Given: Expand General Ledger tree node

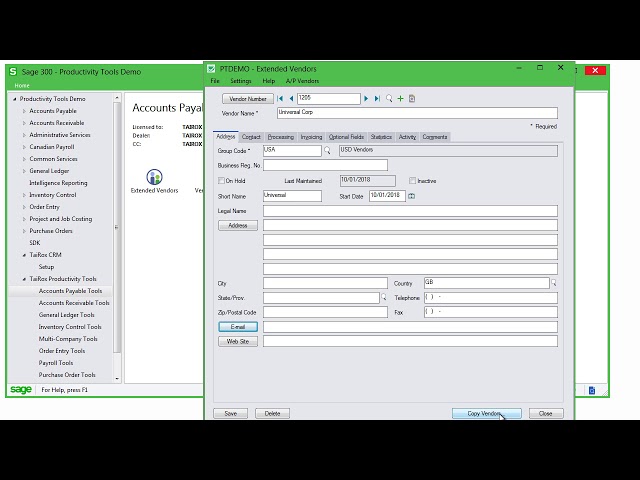Looking at the screenshot, I should (24, 171).
